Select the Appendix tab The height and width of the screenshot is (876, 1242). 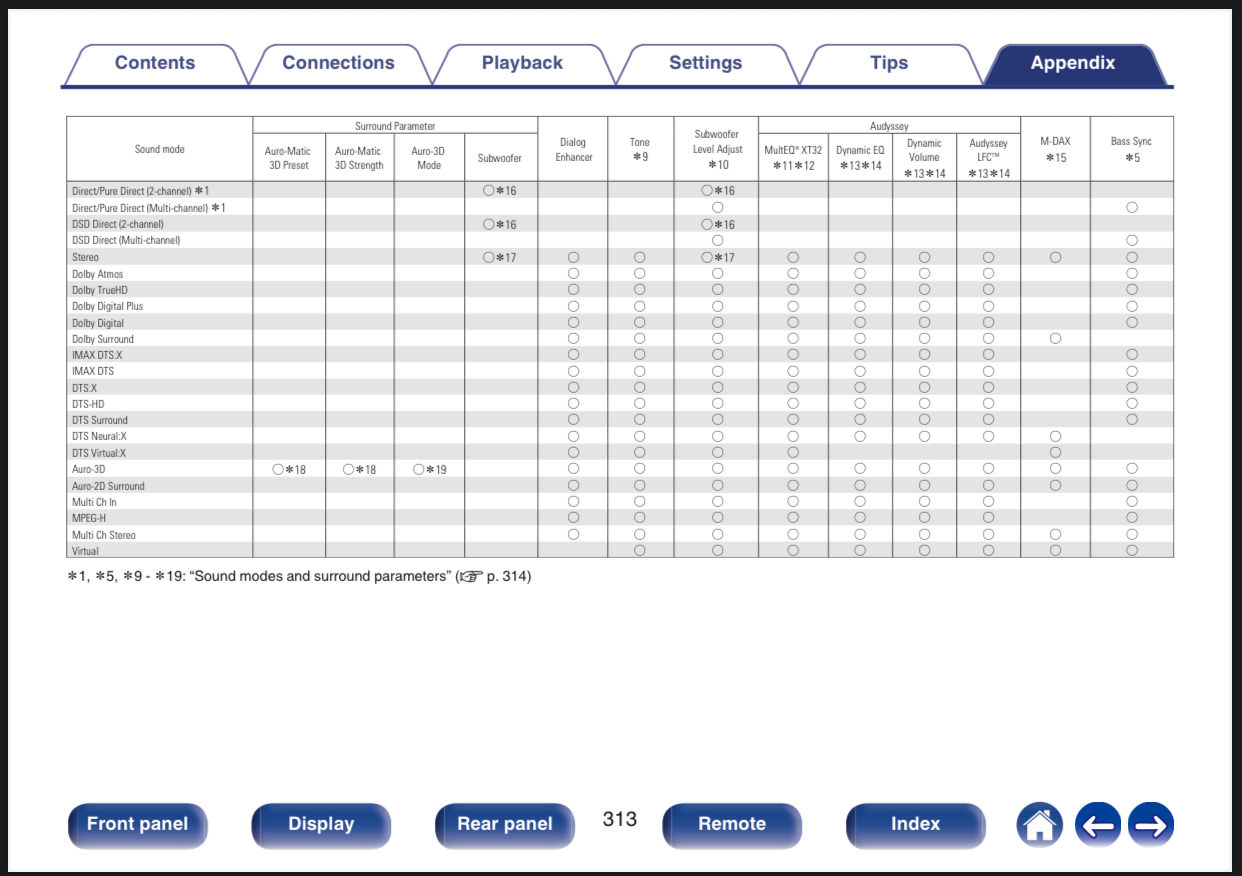coord(1072,63)
